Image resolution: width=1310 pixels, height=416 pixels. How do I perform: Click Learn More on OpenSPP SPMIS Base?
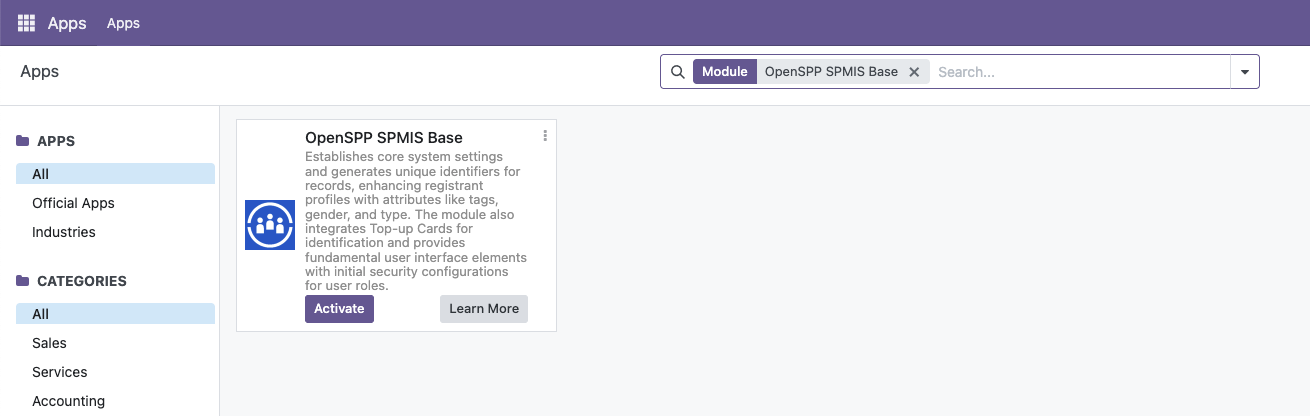pos(484,309)
